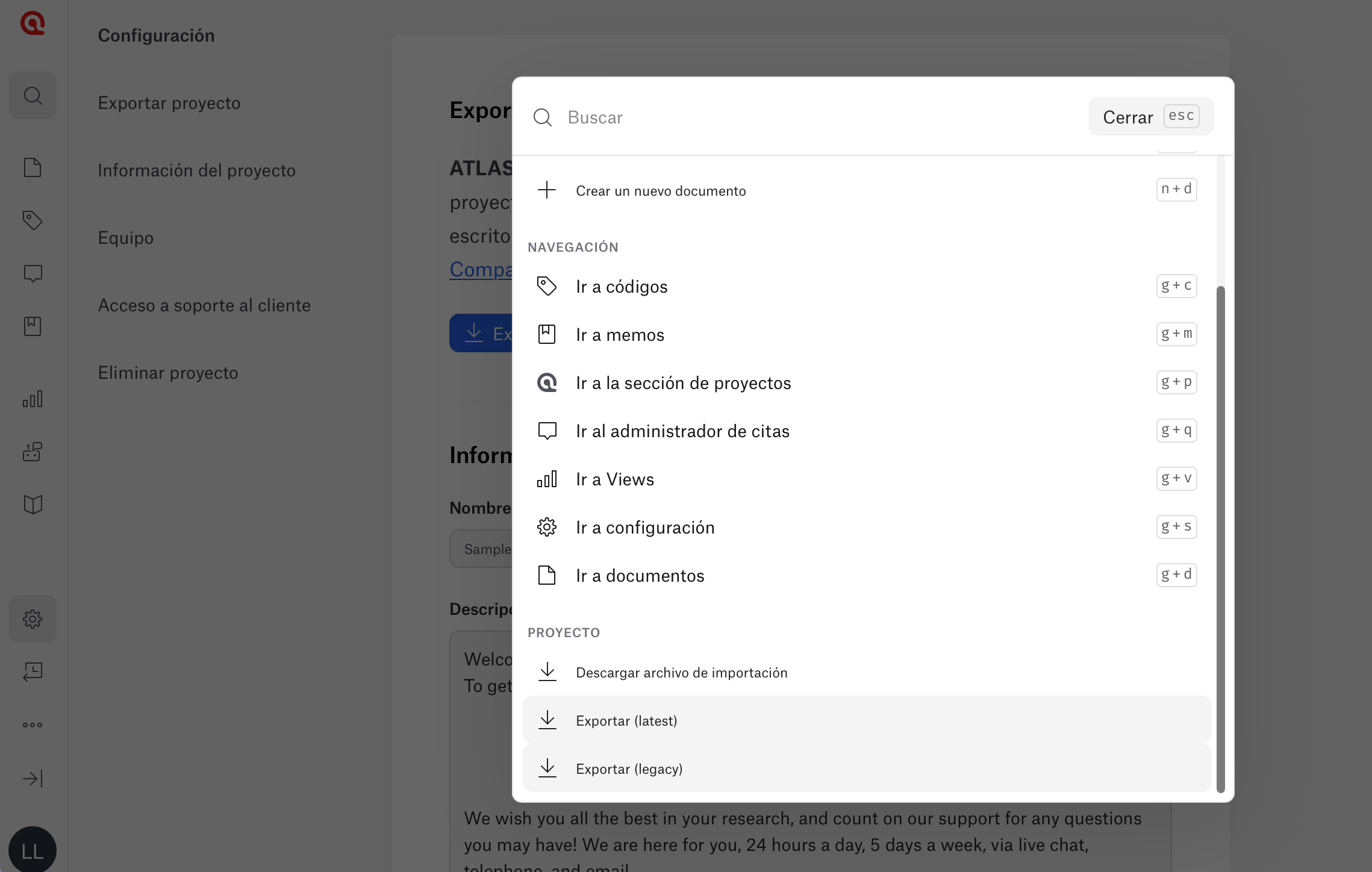The height and width of the screenshot is (872, 1372).
Task: Select 'Ir a códigos' command
Action: 622,287
